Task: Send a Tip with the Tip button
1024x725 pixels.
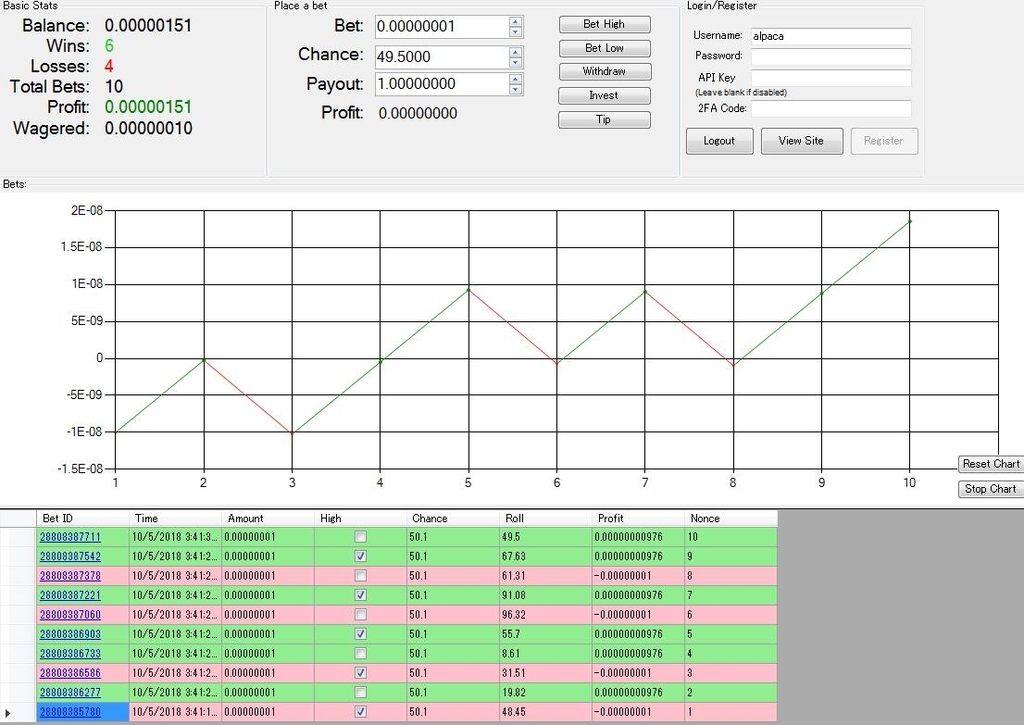Action: click(x=604, y=120)
